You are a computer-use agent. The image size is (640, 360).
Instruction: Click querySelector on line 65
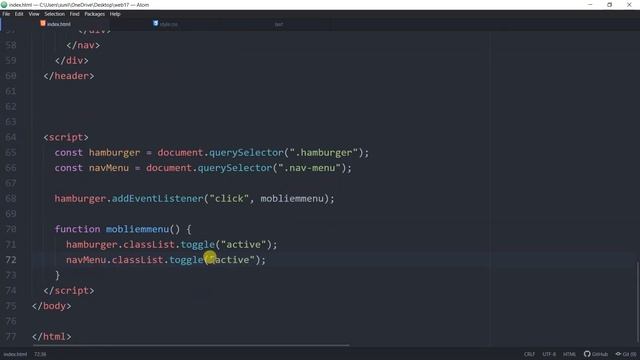coord(246,153)
